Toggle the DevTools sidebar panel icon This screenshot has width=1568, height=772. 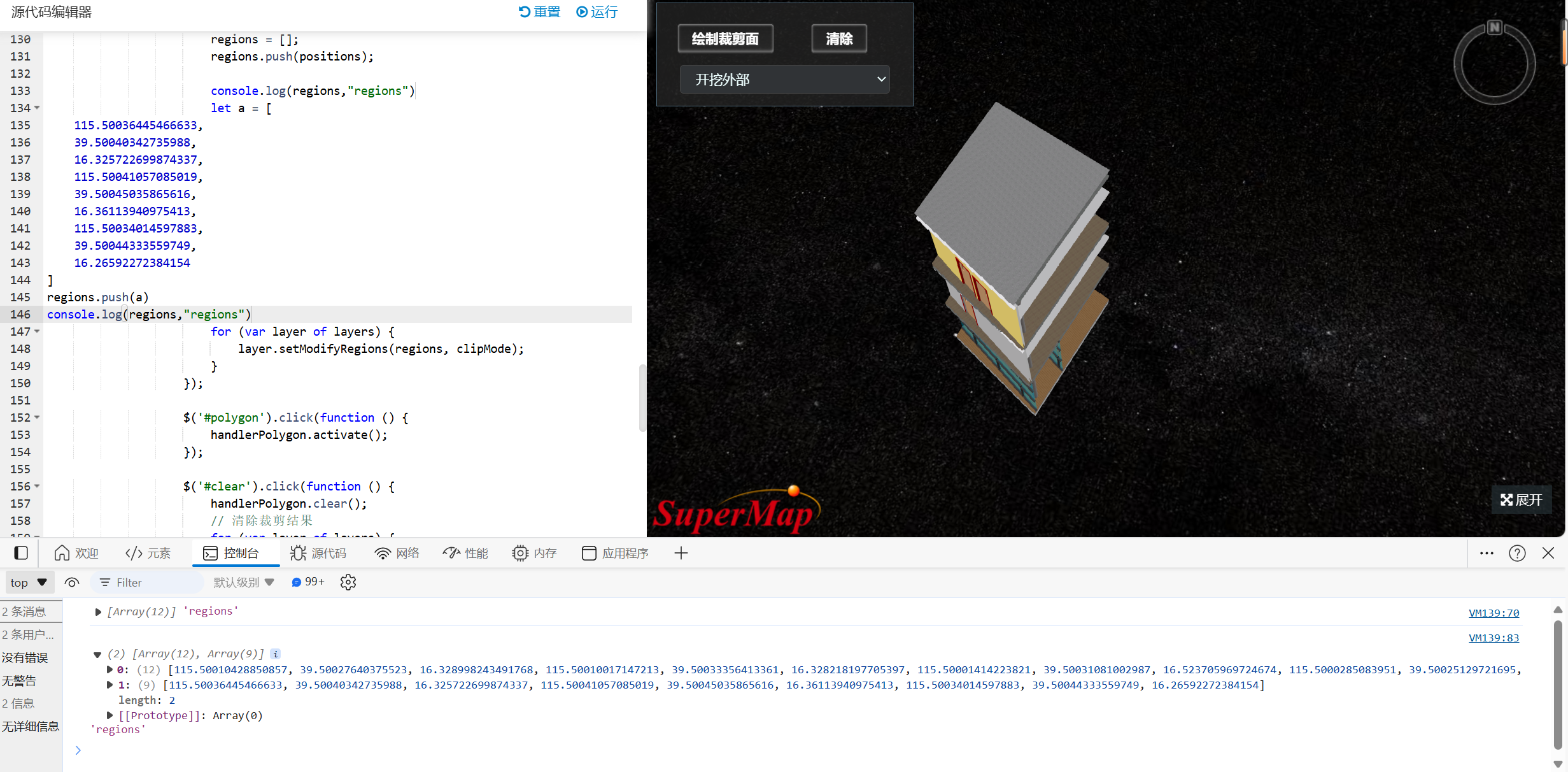pyautogui.click(x=21, y=553)
